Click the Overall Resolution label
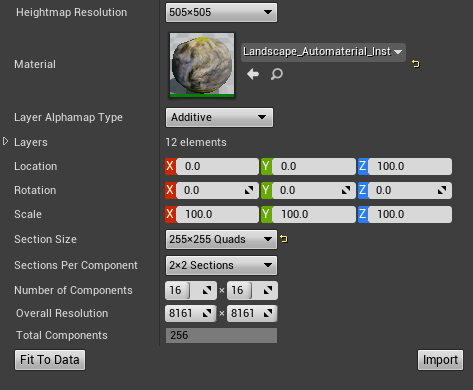The image size is (473, 390). (x=62, y=313)
